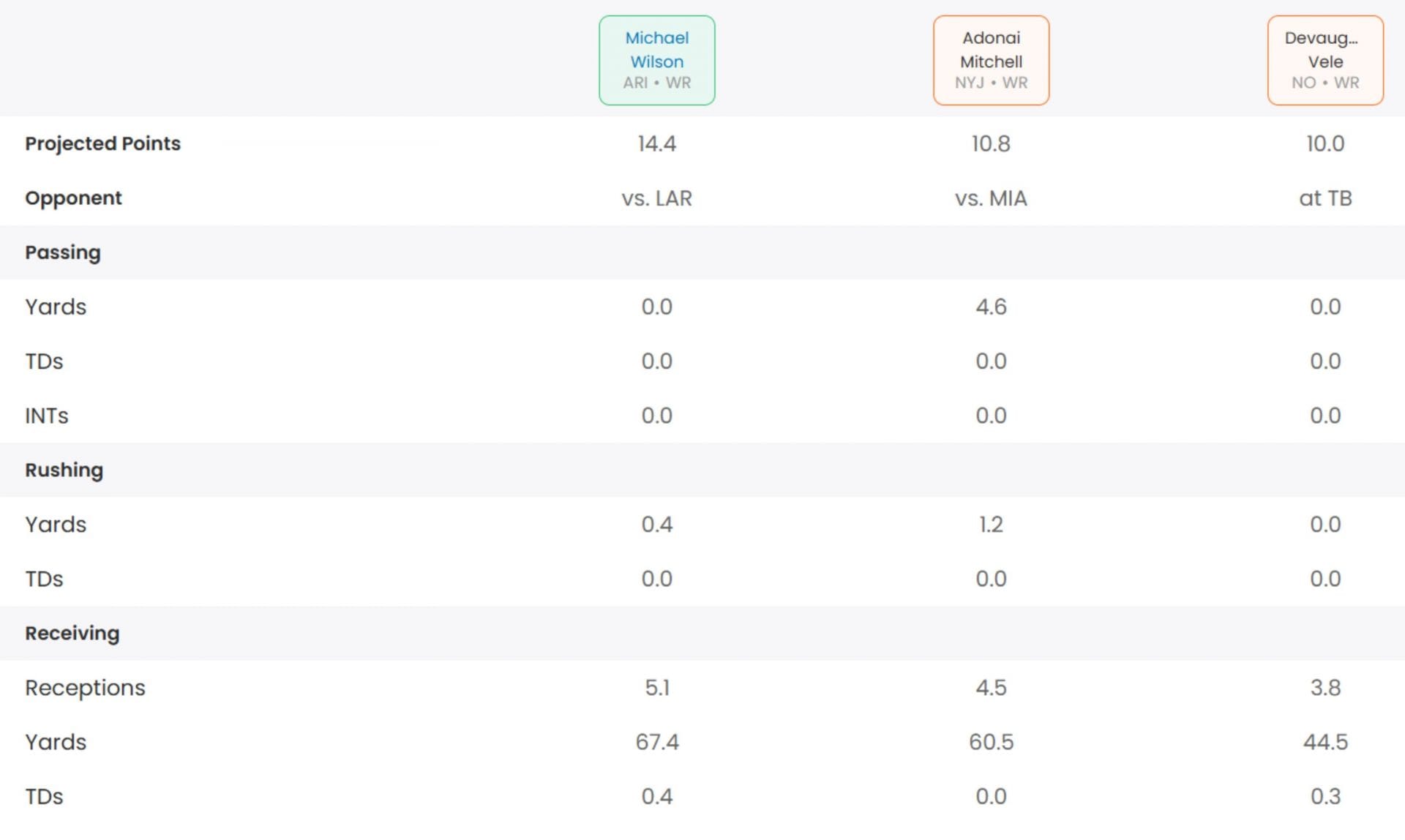Image resolution: width=1405 pixels, height=840 pixels.
Task: Click the Receptions row label
Action: 85,688
